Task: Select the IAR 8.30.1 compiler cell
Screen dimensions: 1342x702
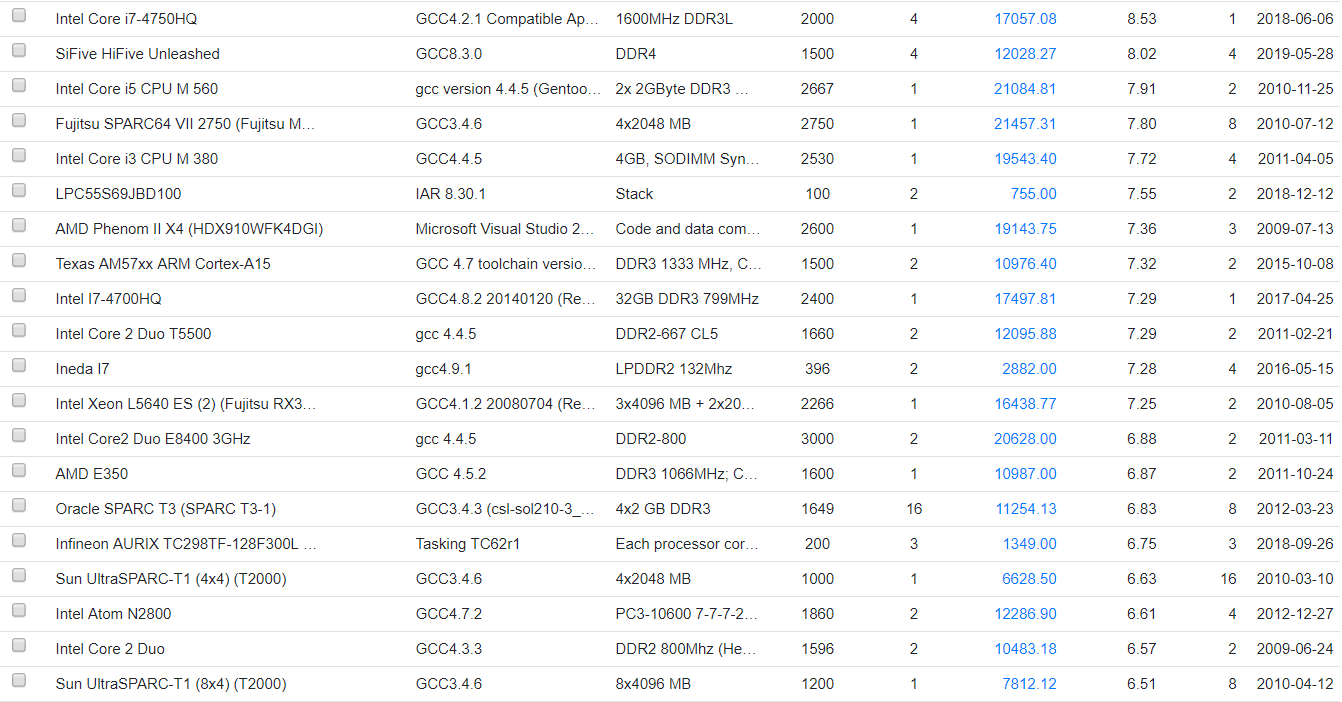Action: pyautogui.click(x=450, y=194)
